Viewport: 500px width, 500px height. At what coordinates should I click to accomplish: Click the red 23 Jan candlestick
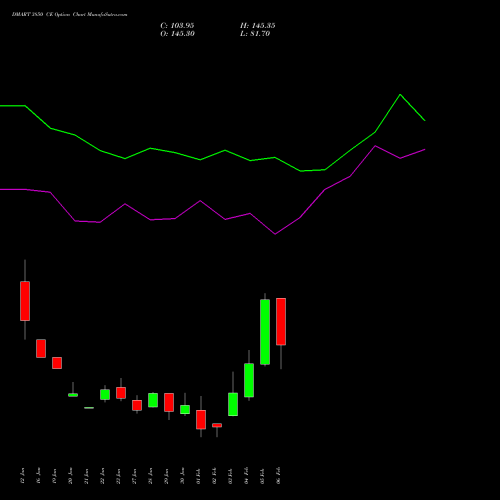pos(121,393)
